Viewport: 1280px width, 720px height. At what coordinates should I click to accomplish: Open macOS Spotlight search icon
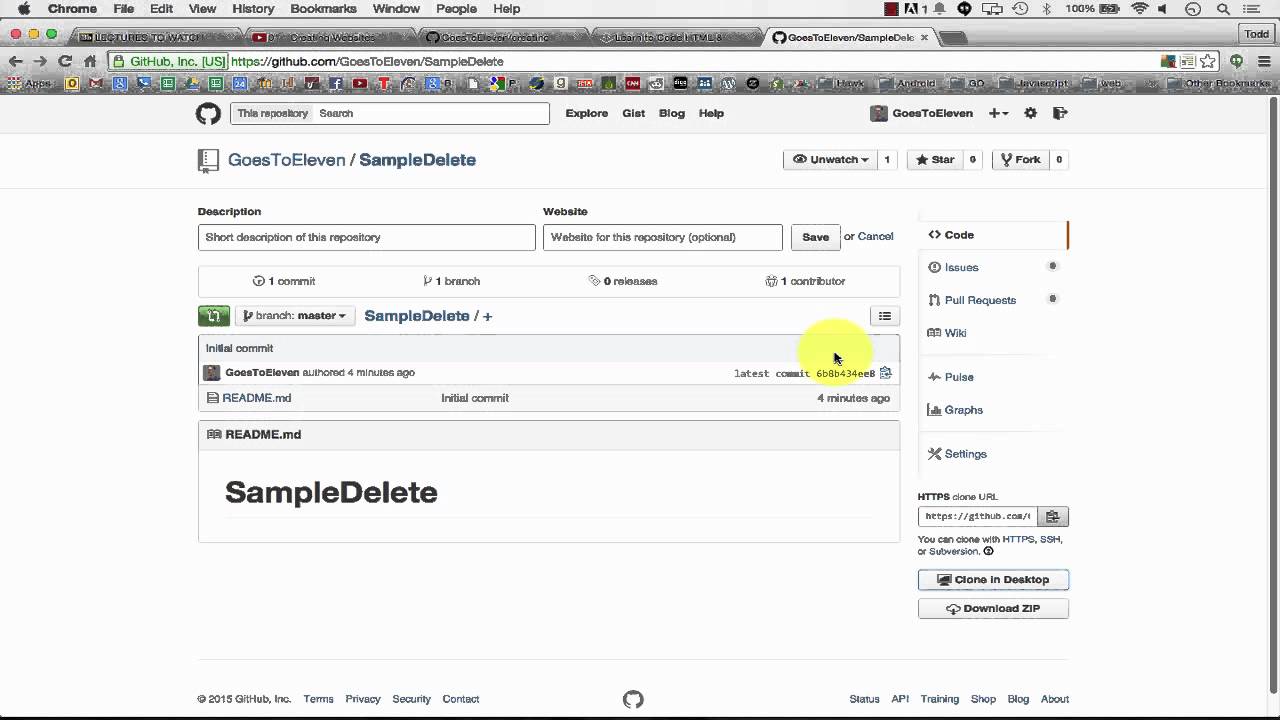pos(1223,9)
